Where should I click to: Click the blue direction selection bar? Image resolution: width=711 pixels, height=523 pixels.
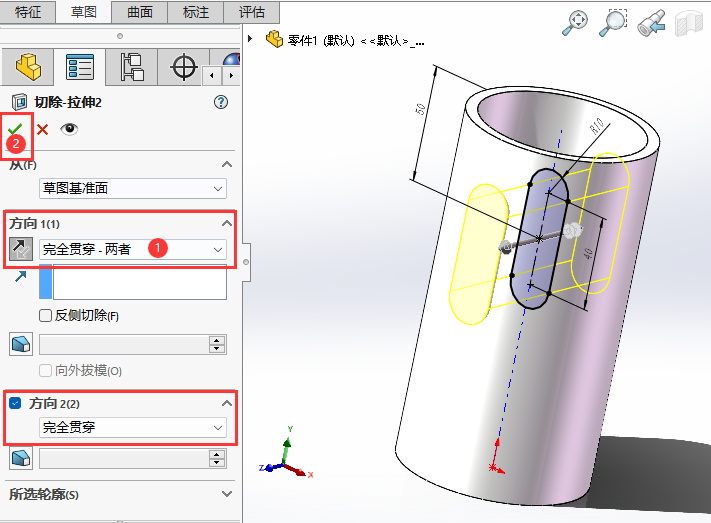[45, 283]
